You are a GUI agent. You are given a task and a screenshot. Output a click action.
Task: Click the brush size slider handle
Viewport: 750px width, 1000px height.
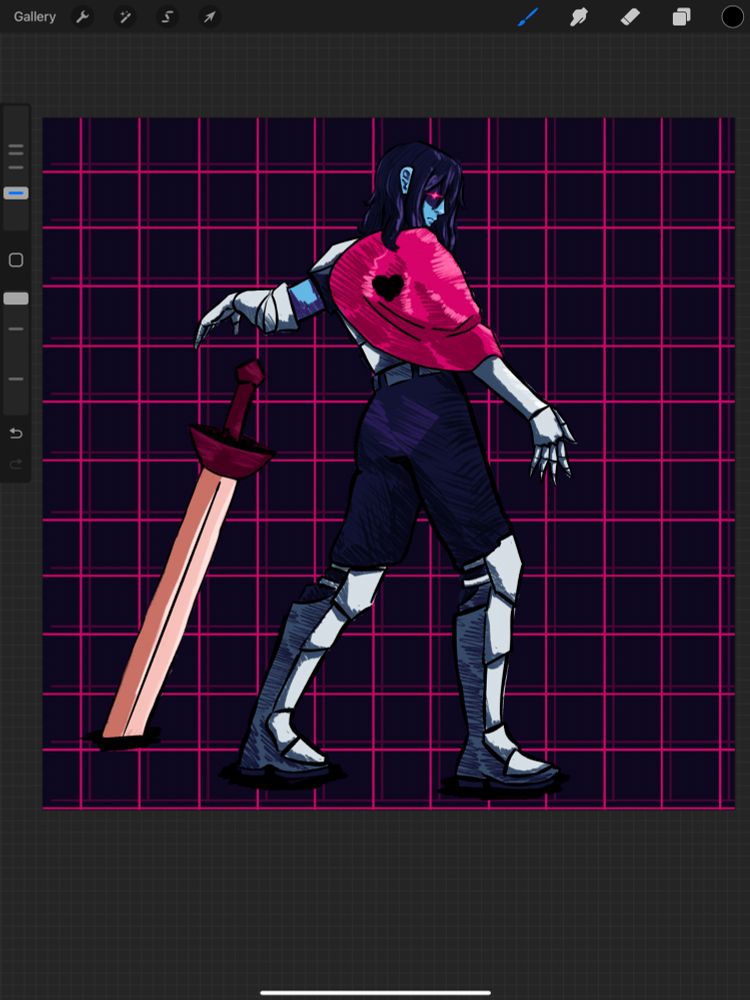pyautogui.click(x=16, y=193)
